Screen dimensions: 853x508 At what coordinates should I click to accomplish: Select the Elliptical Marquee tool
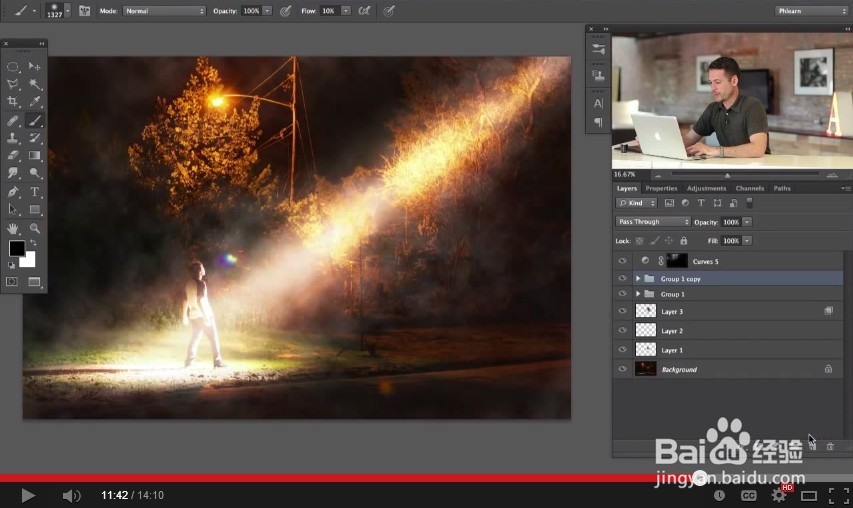pos(13,66)
